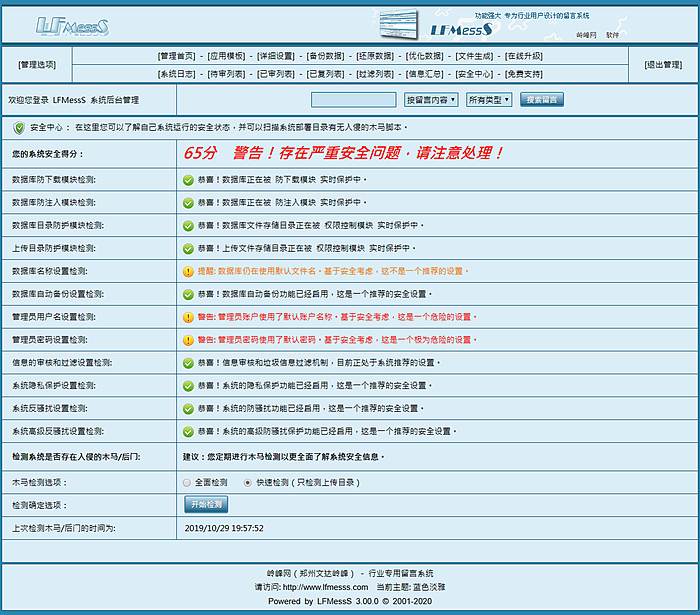The height and width of the screenshot is (615, 700).
Task: Click the 退出管理 logout link
Action: tap(663, 65)
